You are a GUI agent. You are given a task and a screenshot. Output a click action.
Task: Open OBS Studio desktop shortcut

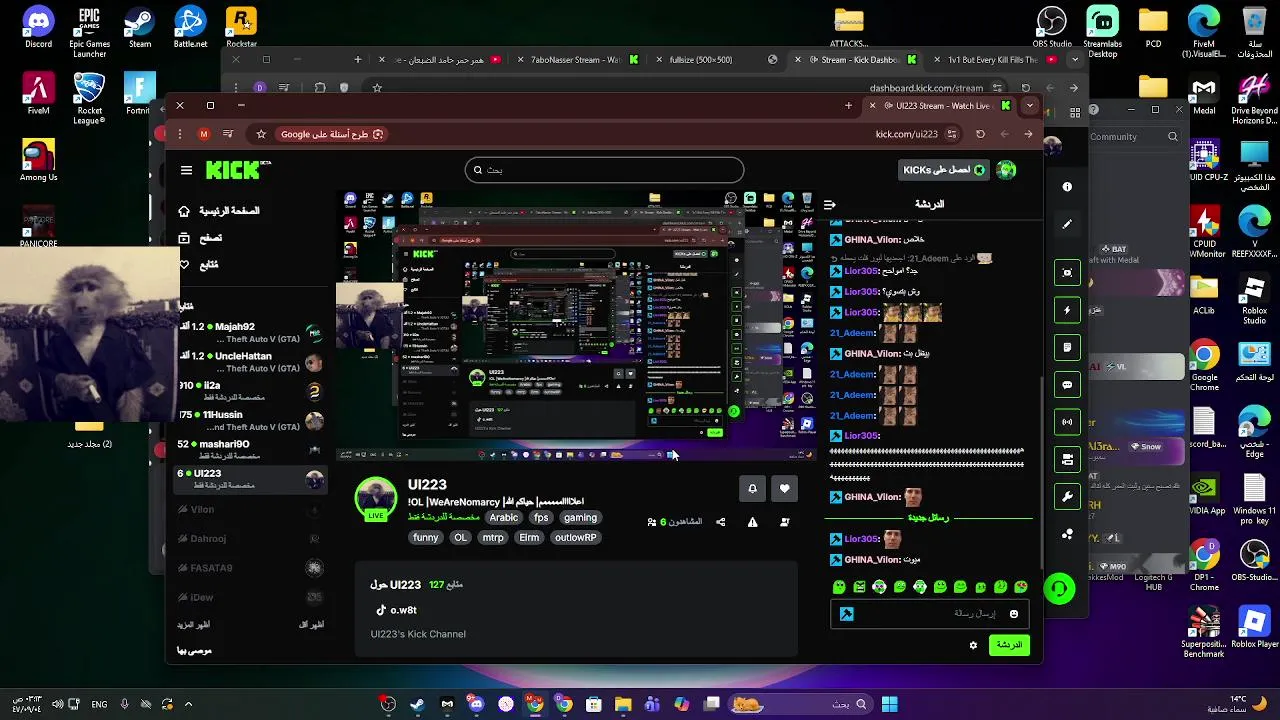pyautogui.click(x=1052, y=27)
